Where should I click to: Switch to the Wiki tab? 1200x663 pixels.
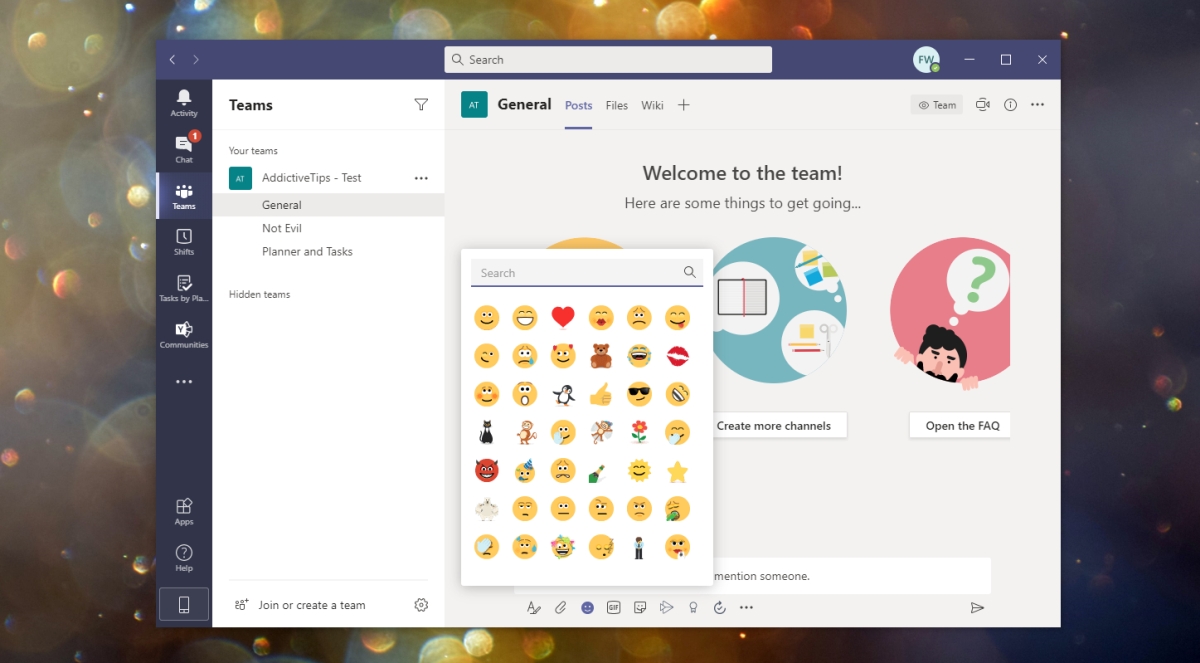[652, 105]
